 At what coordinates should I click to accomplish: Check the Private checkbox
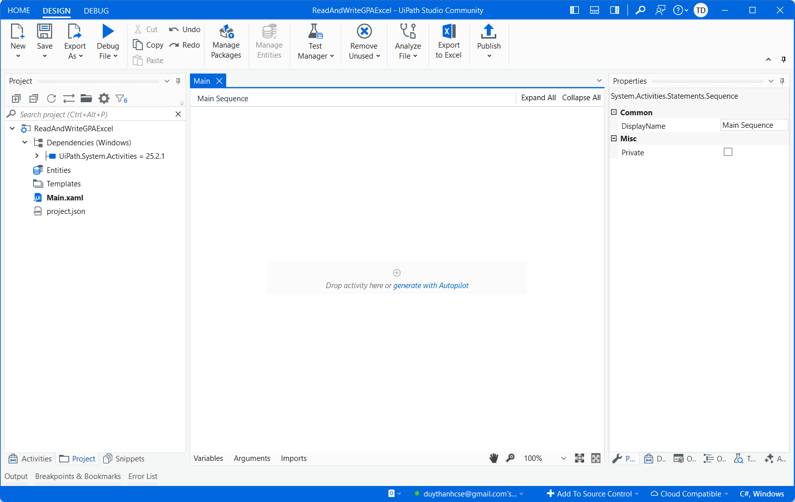pos(728,152)
